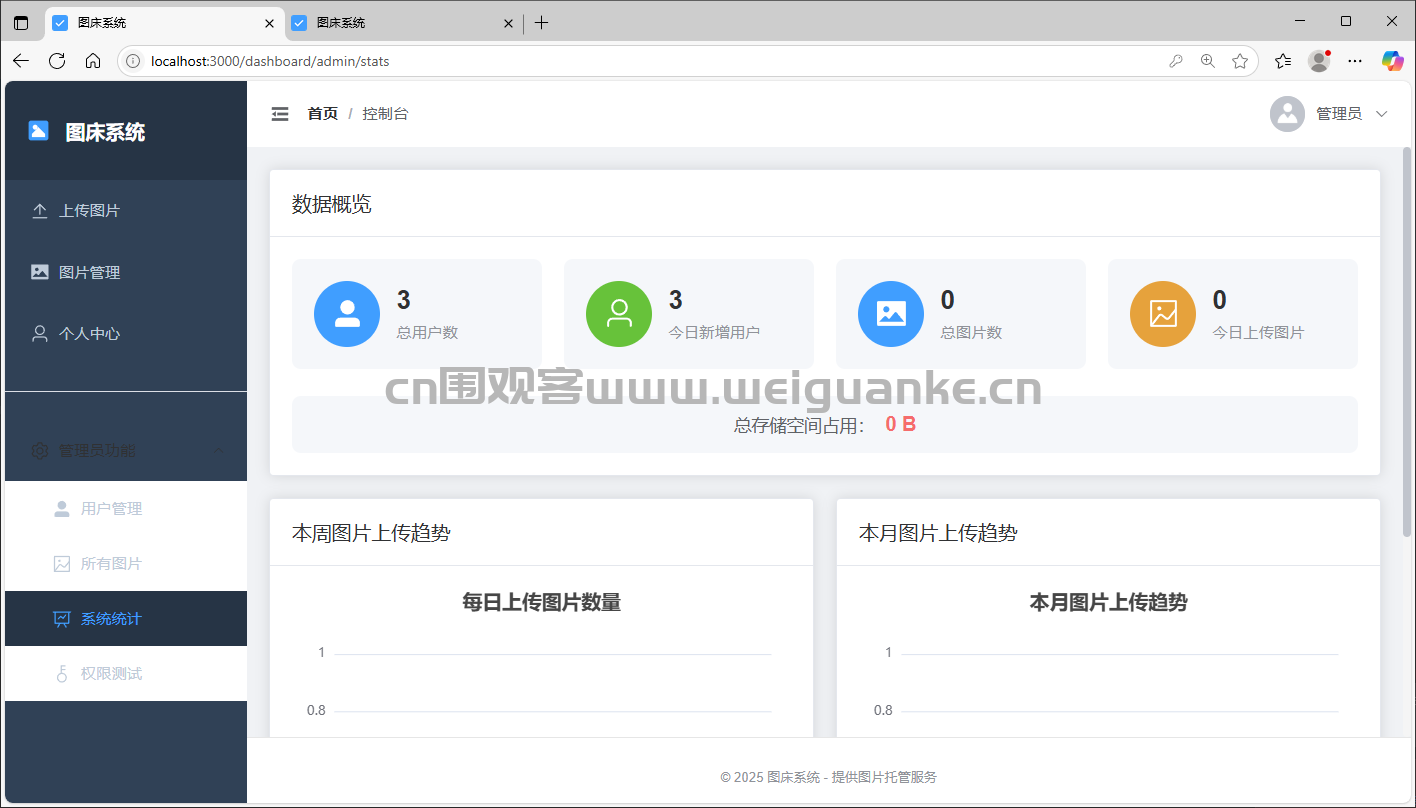This screenshot has width=1416, height=808.
Task: Click the picture icon beside 图片管理
Action: coord(40,272)
